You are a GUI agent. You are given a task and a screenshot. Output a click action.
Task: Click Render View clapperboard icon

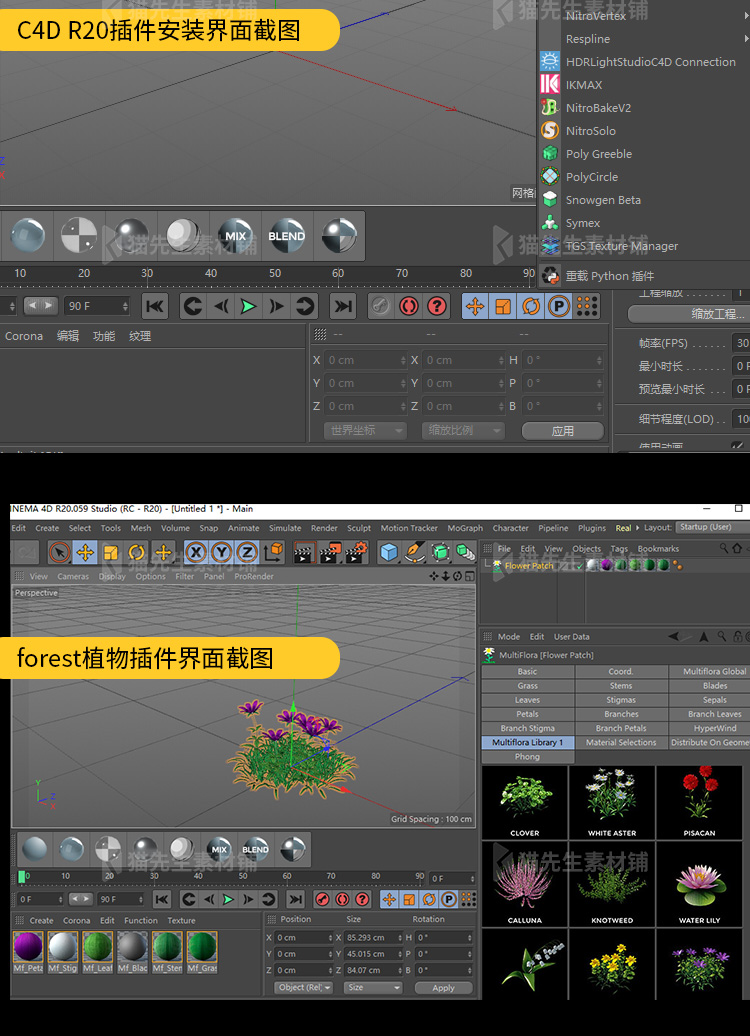(x=303, y=552)
